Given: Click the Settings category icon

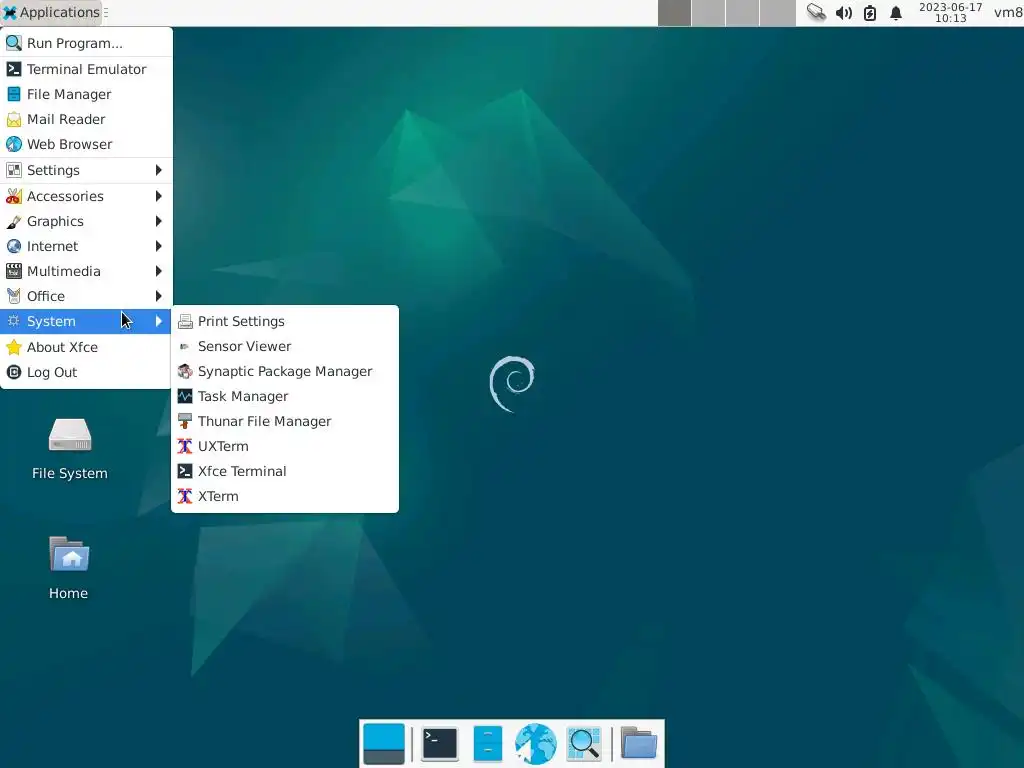Looking at the screenshot, I should (x=14, y=170).
